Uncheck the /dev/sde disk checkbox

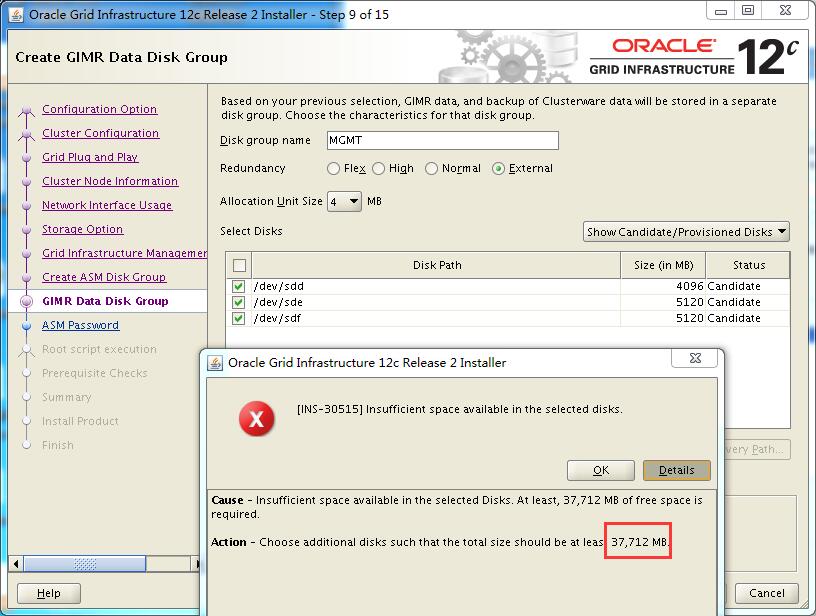point(240,302)
